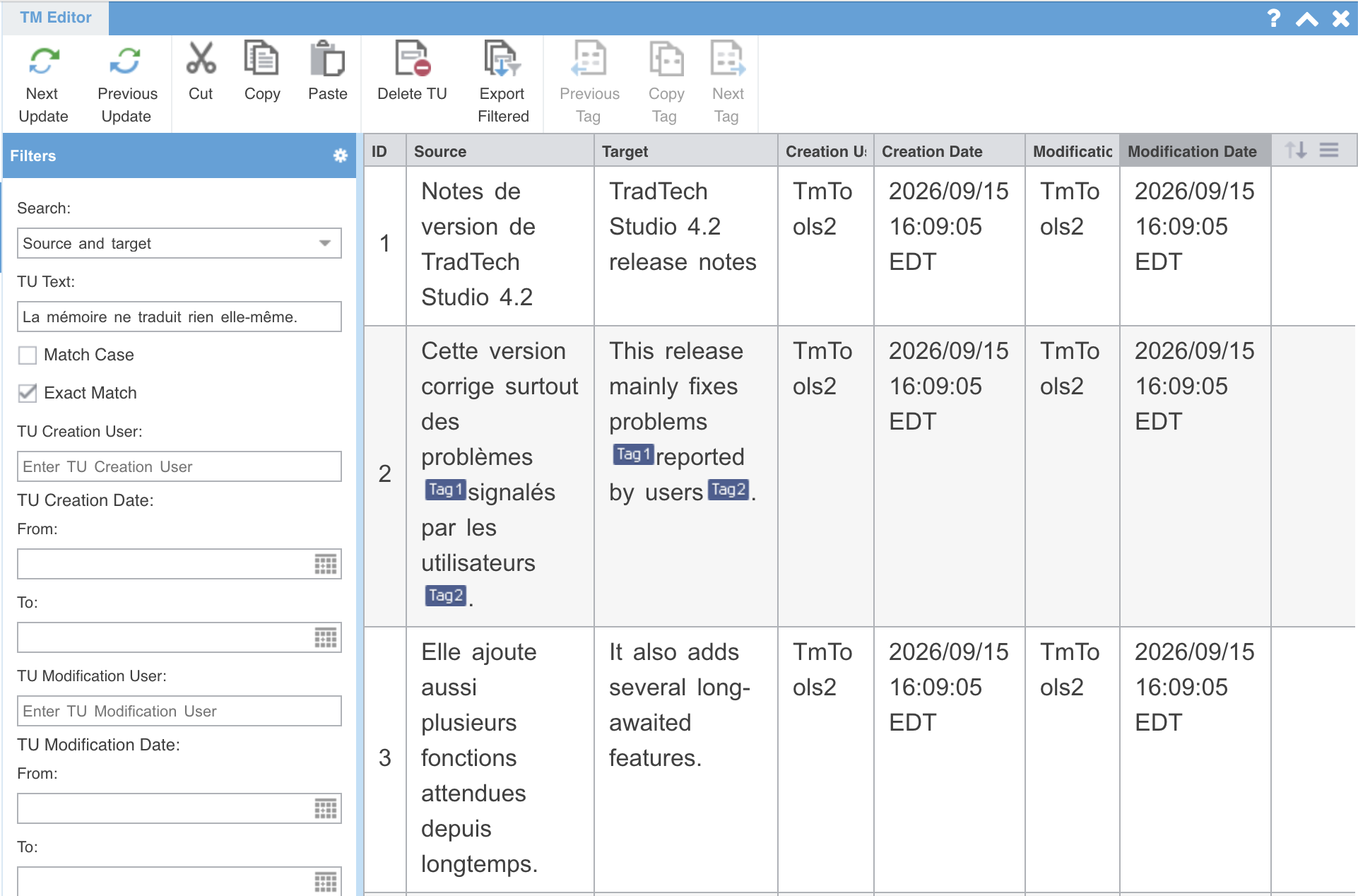This screenshot has height=896, width=1358.
Task: Click the Next Update icon
Action: click(x=43, y=61)
